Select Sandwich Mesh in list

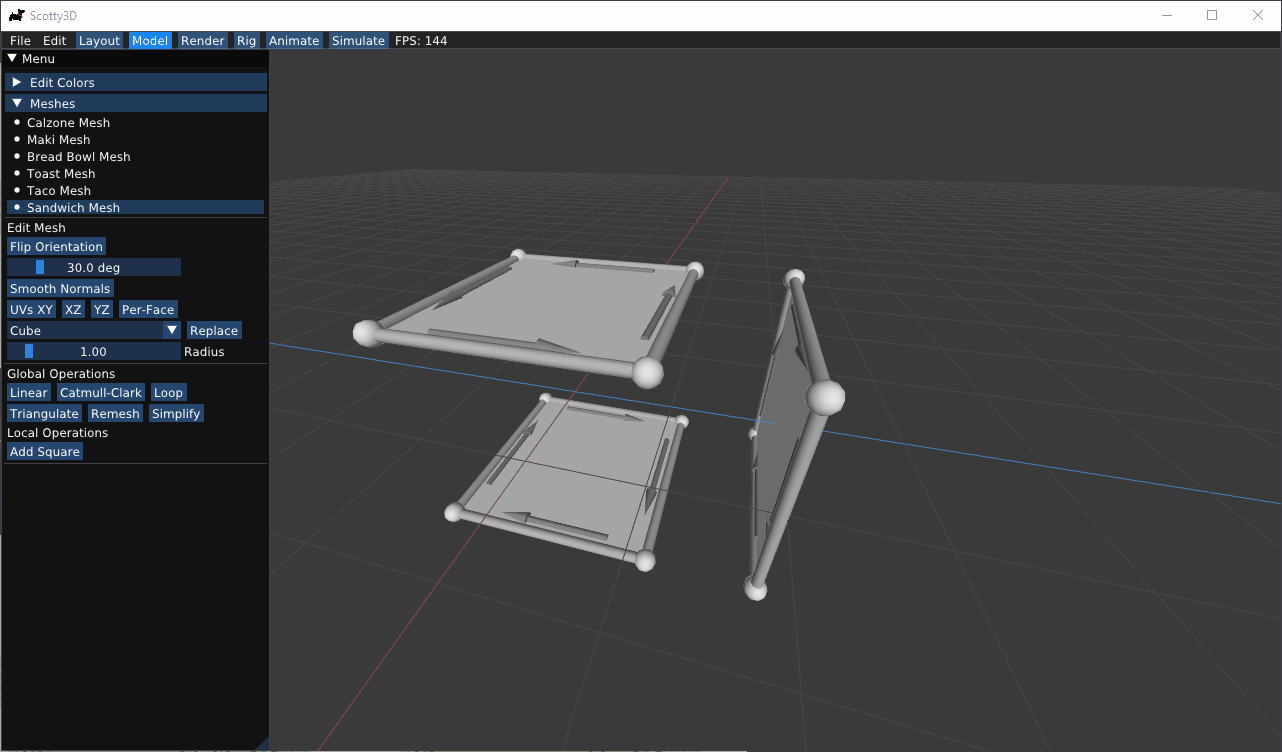(x=135, y=208)
